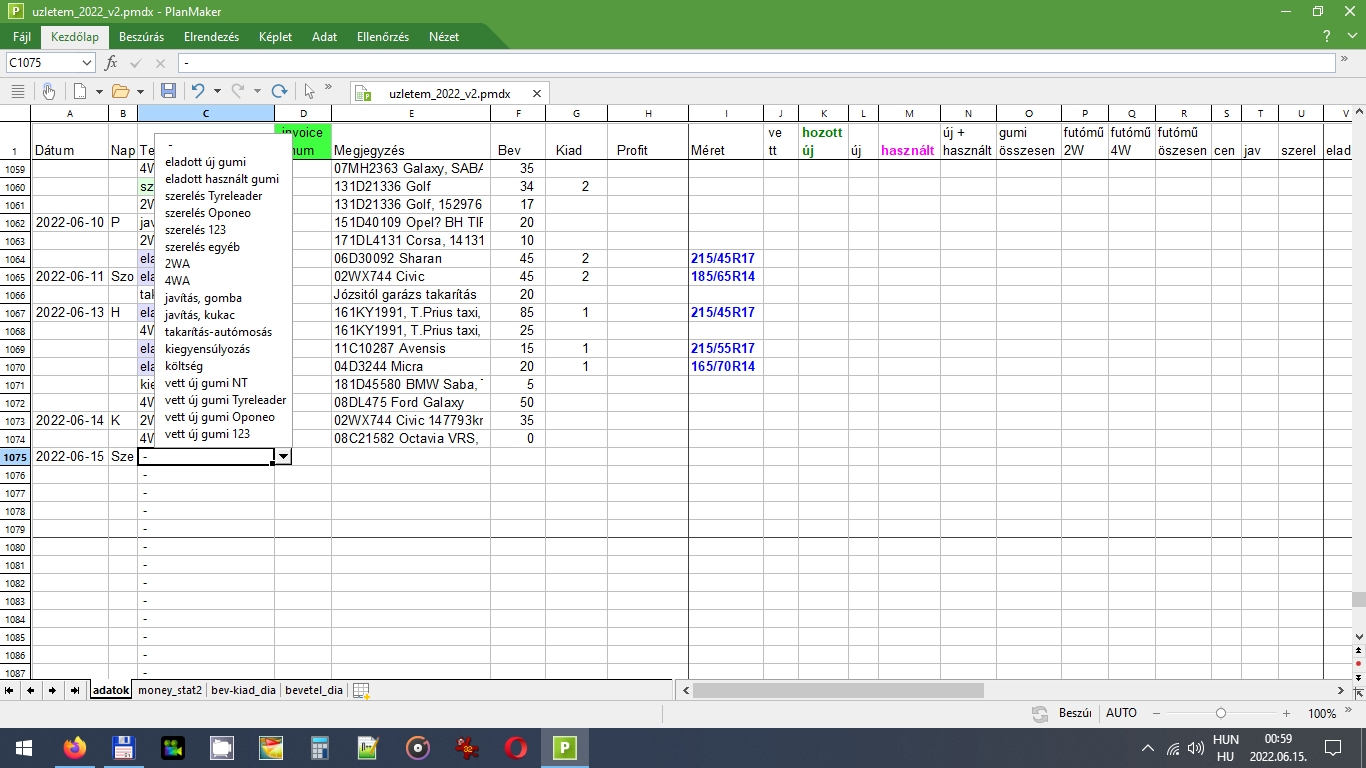Screen dimensions: 1366x768
Task: Open the Beszúrás ribbon tab
Action: (141, 37)
